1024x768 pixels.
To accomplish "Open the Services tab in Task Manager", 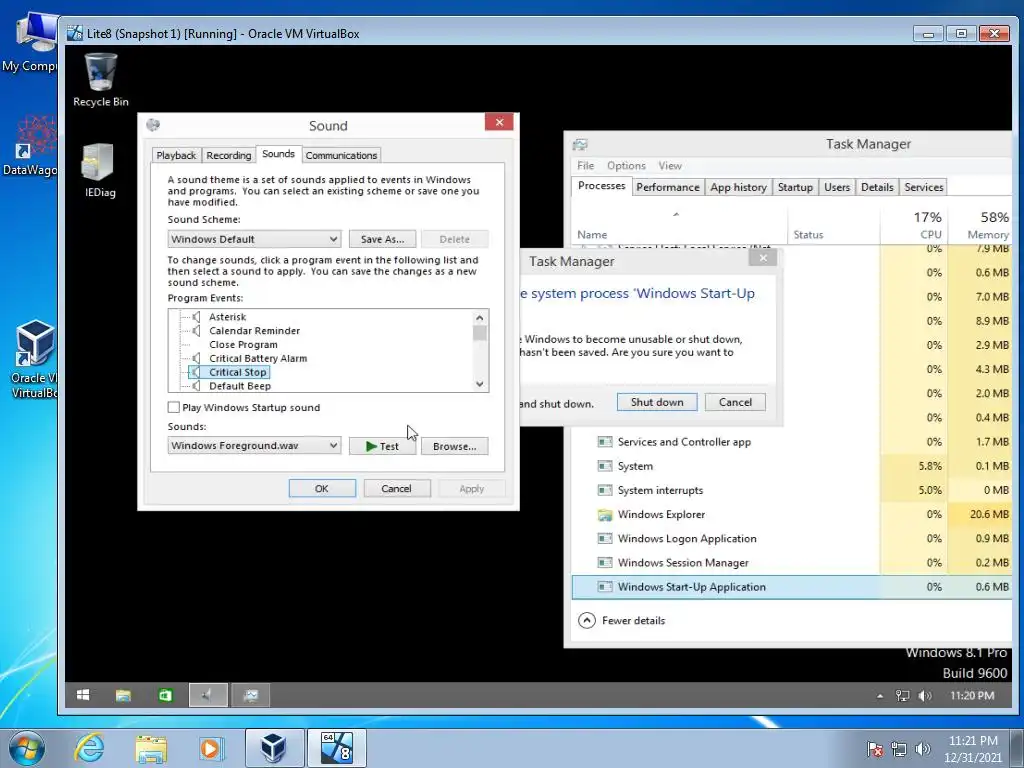I will pos(923,187).
